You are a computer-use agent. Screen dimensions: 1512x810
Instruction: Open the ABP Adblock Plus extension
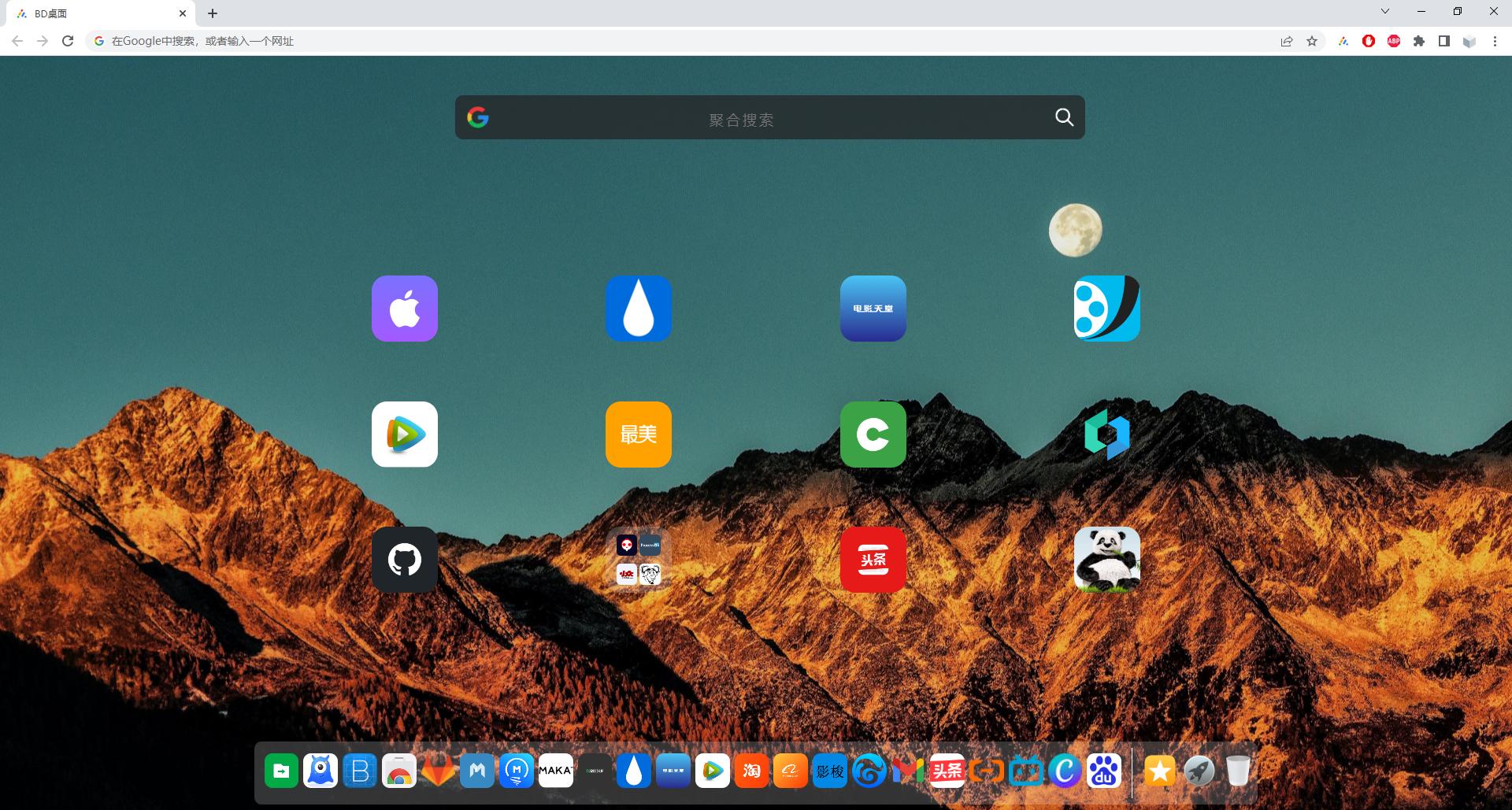click(1394, 41)
